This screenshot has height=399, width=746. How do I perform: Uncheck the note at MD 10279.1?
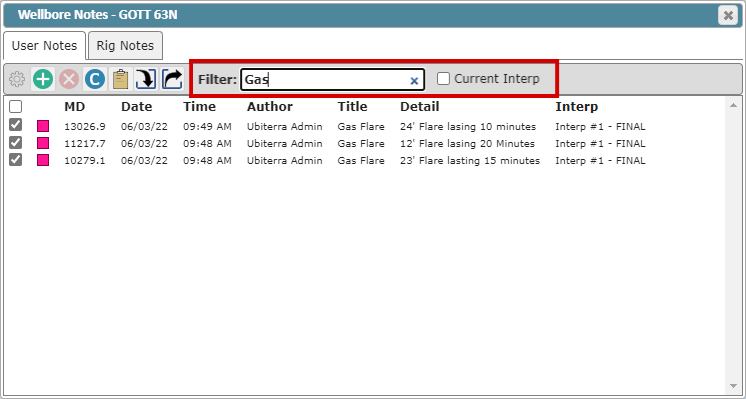(x=16, y=159)
